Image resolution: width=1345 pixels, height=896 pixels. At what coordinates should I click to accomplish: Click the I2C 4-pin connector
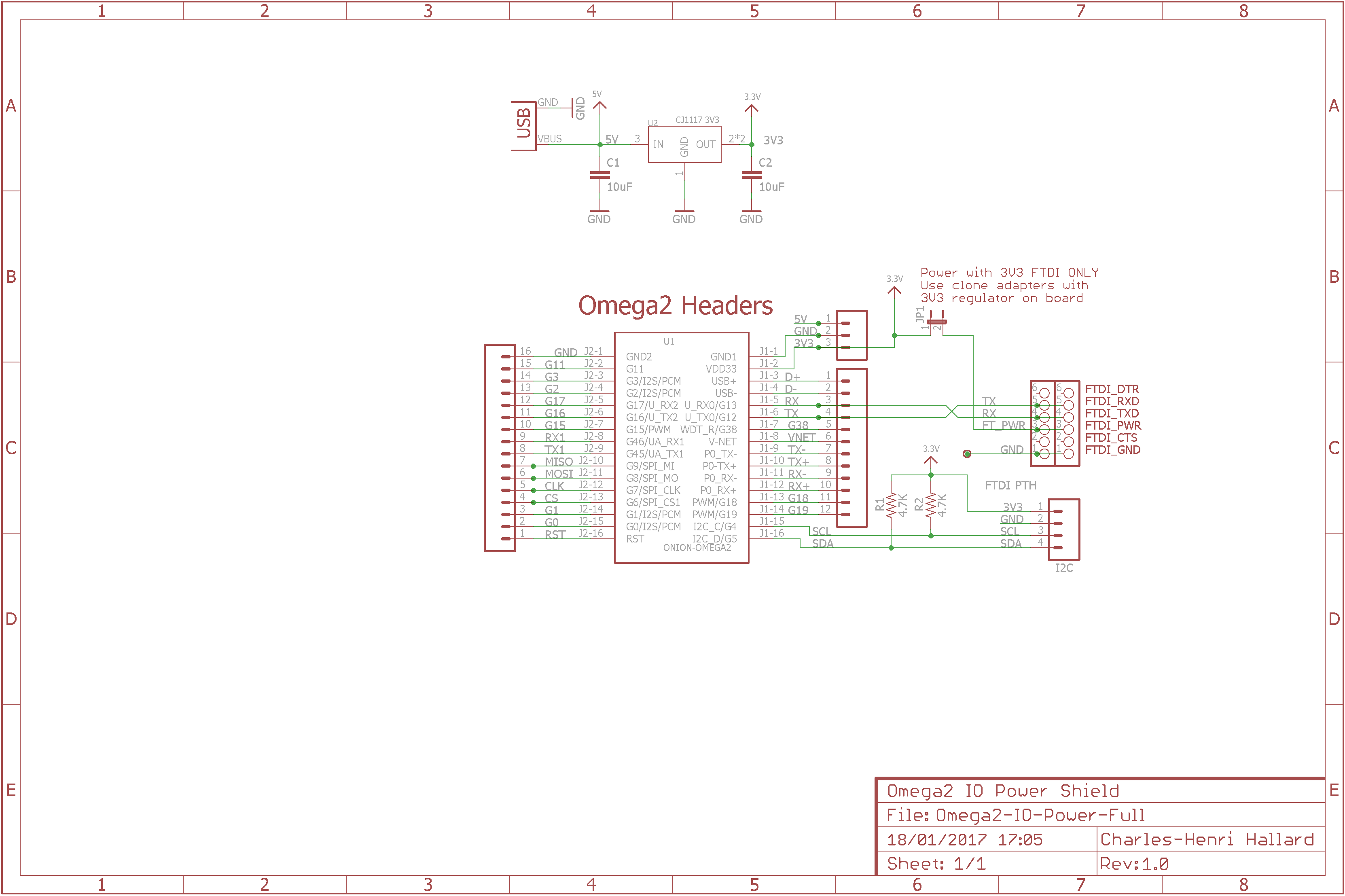pyautogui.click(x=1064, y=529)
